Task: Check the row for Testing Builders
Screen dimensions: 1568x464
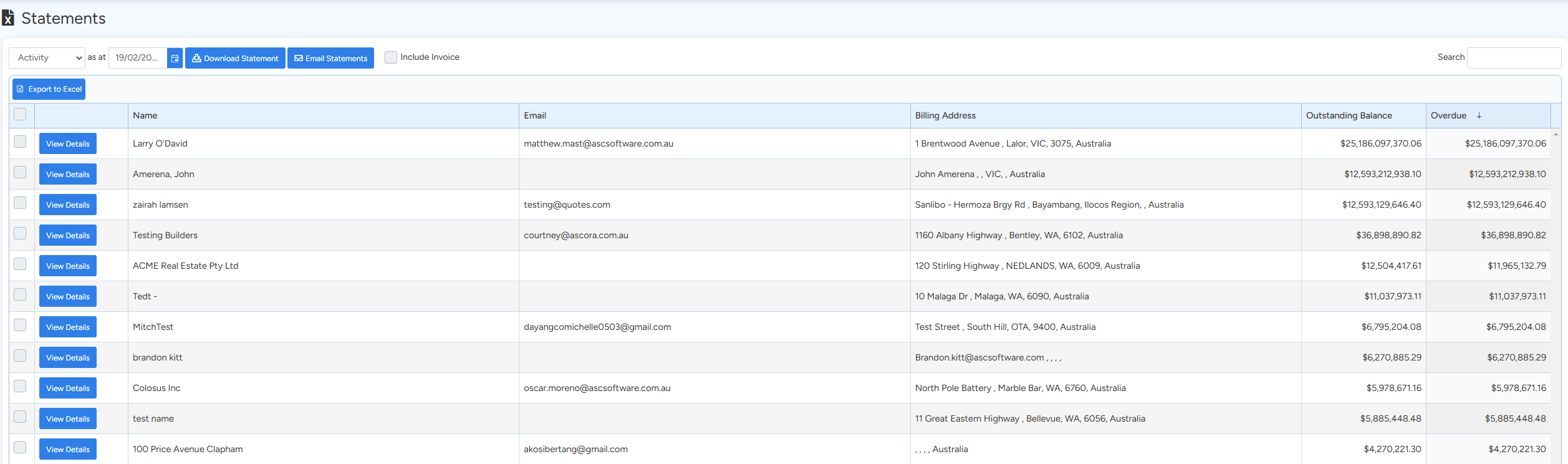Action: [20, 233]
